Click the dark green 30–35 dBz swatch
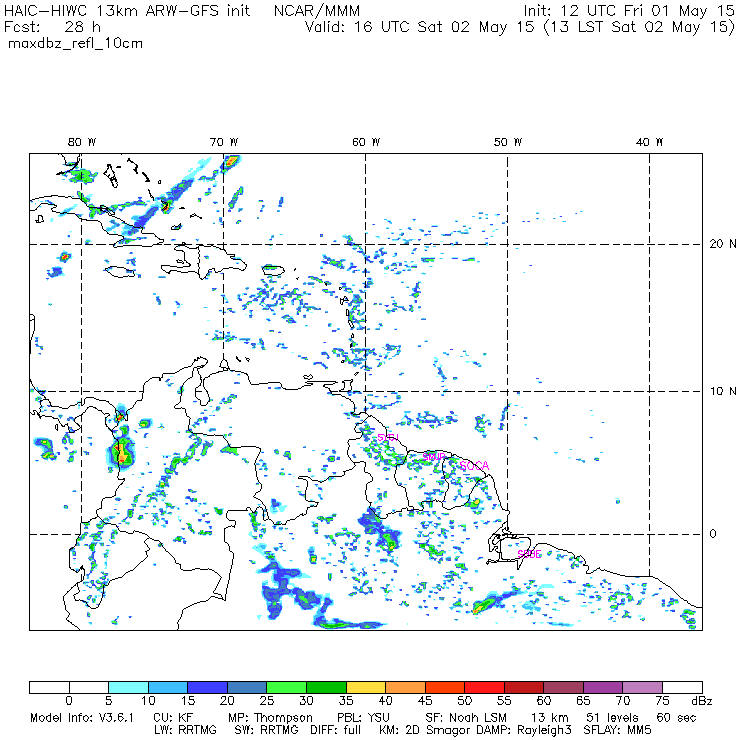 point(326,687)
